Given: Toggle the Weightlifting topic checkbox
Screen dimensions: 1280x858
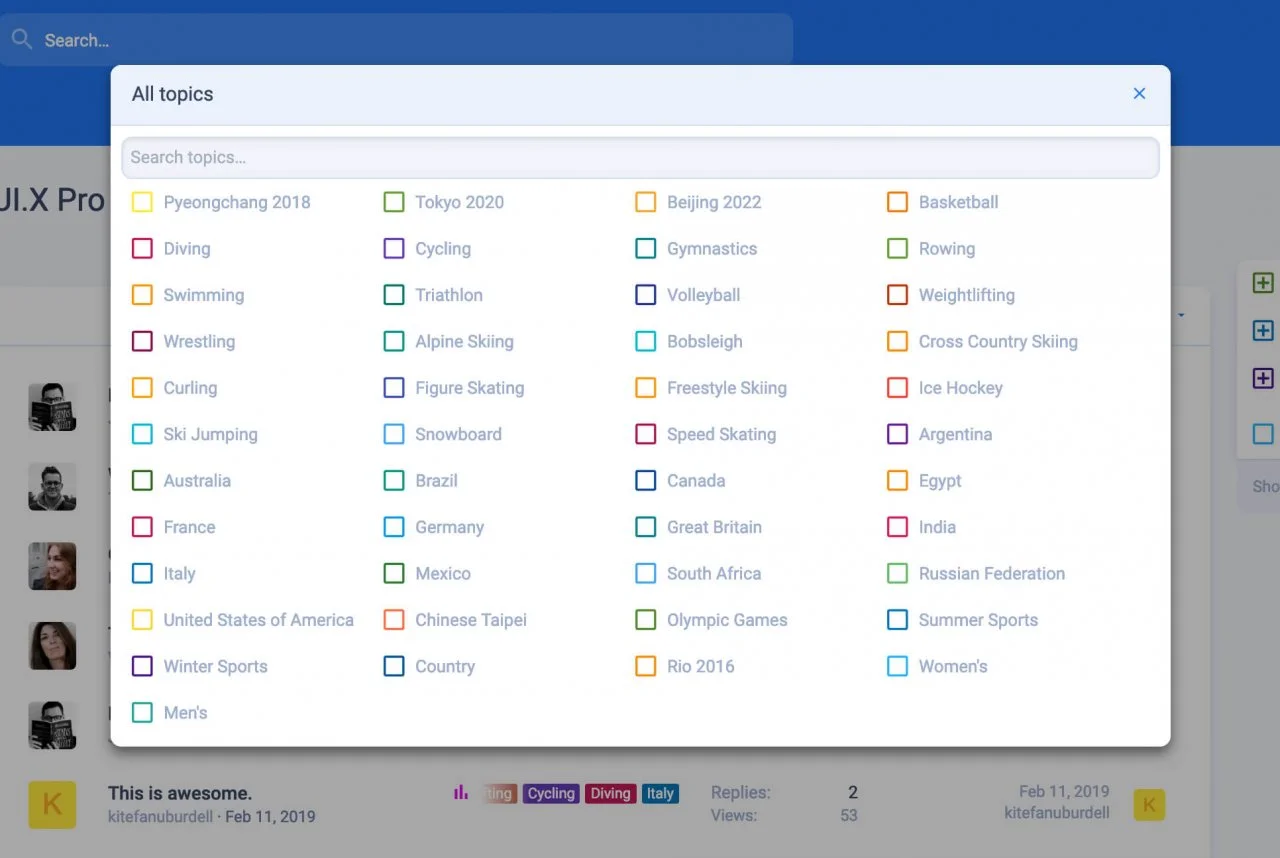Looking at the screenshot, I should point(898,295).
